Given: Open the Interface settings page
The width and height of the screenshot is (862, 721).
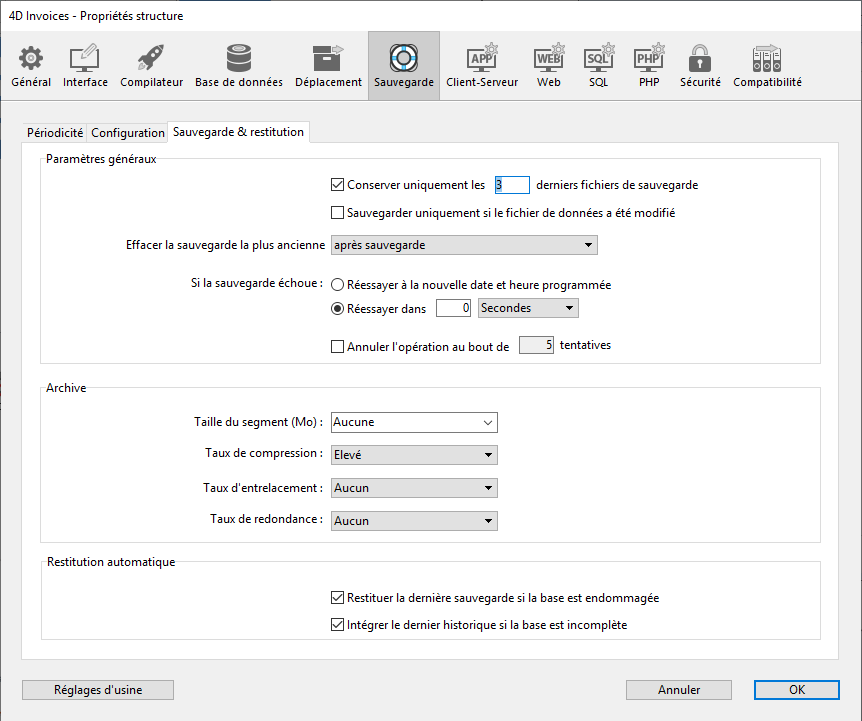Looking at the screenshot, I should point(85,59).
